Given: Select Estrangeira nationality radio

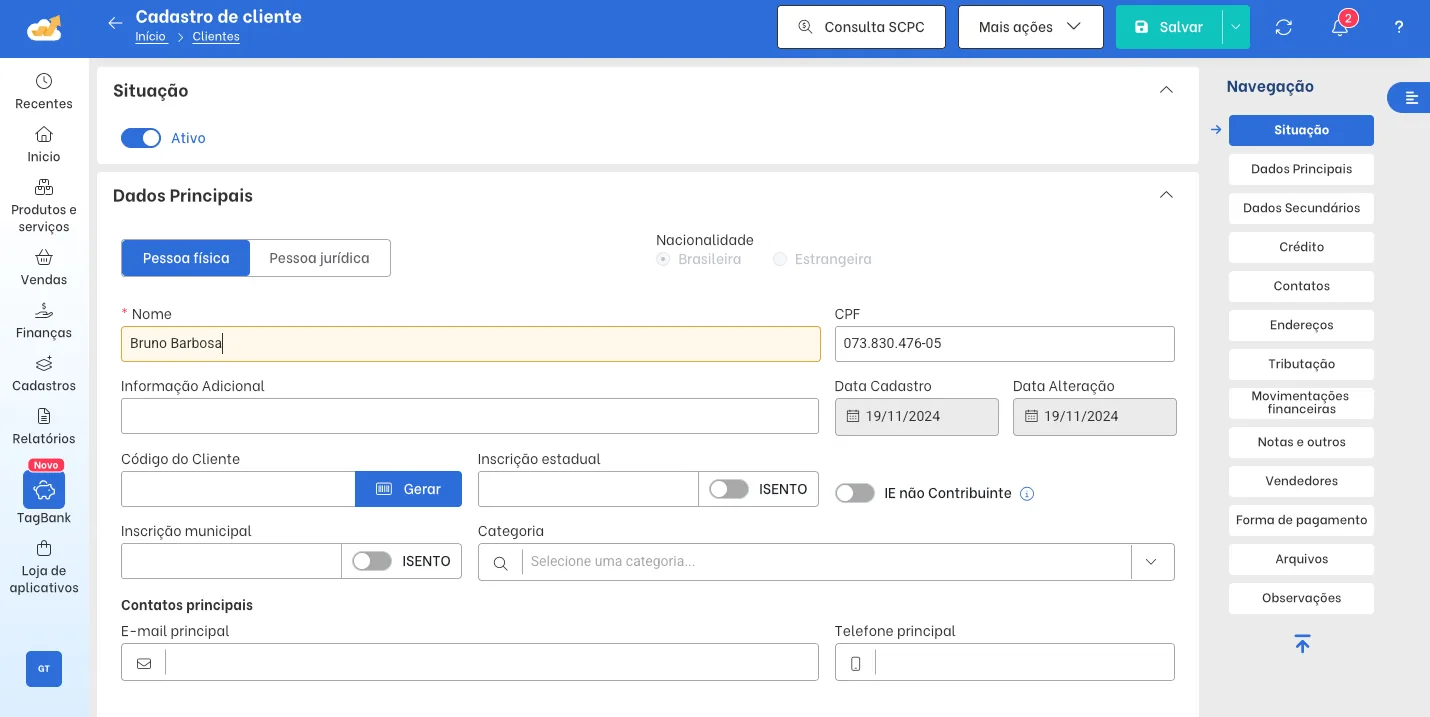Looking at the screenshot, I should 780,259.
